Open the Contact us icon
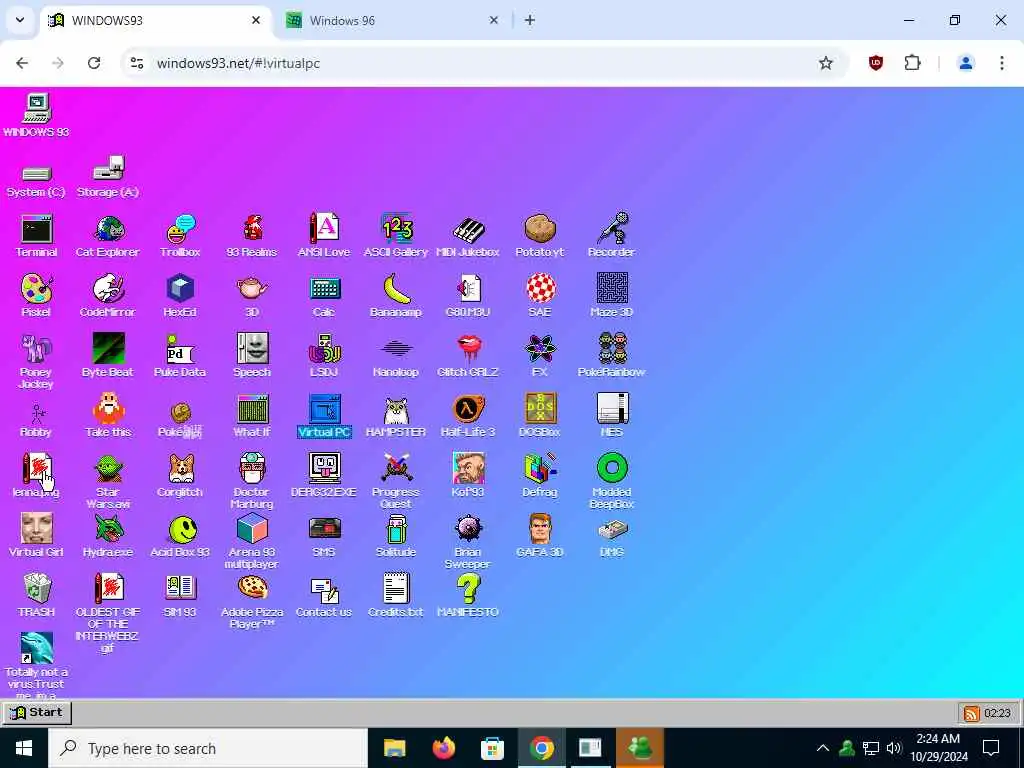1024x768 pixels. [x=324, y=596]
